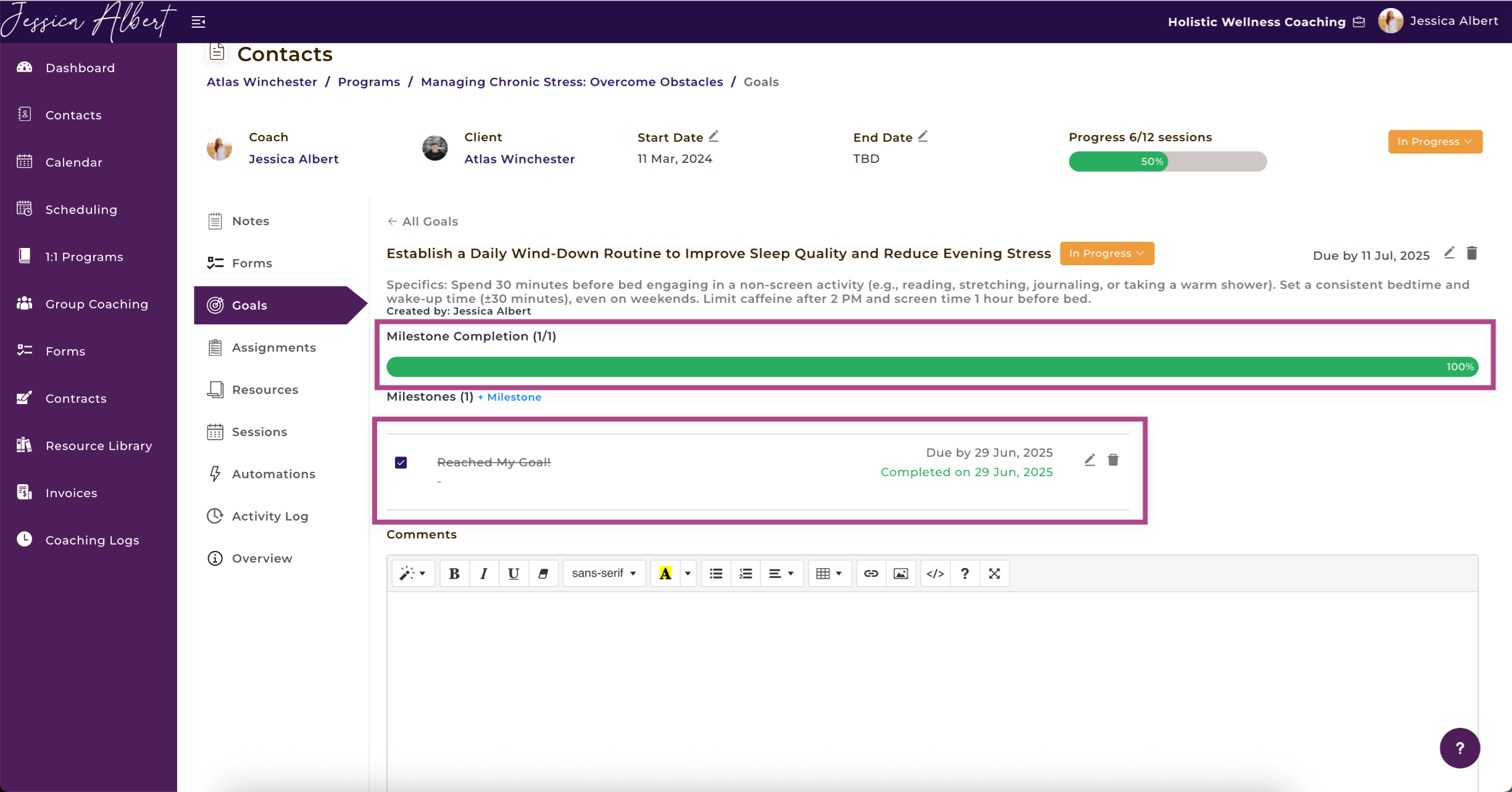The height and width of the screenshot is (792, 1512).
Task: Open Atlas Winchester breadcrumb link
Action: [262, 82]
